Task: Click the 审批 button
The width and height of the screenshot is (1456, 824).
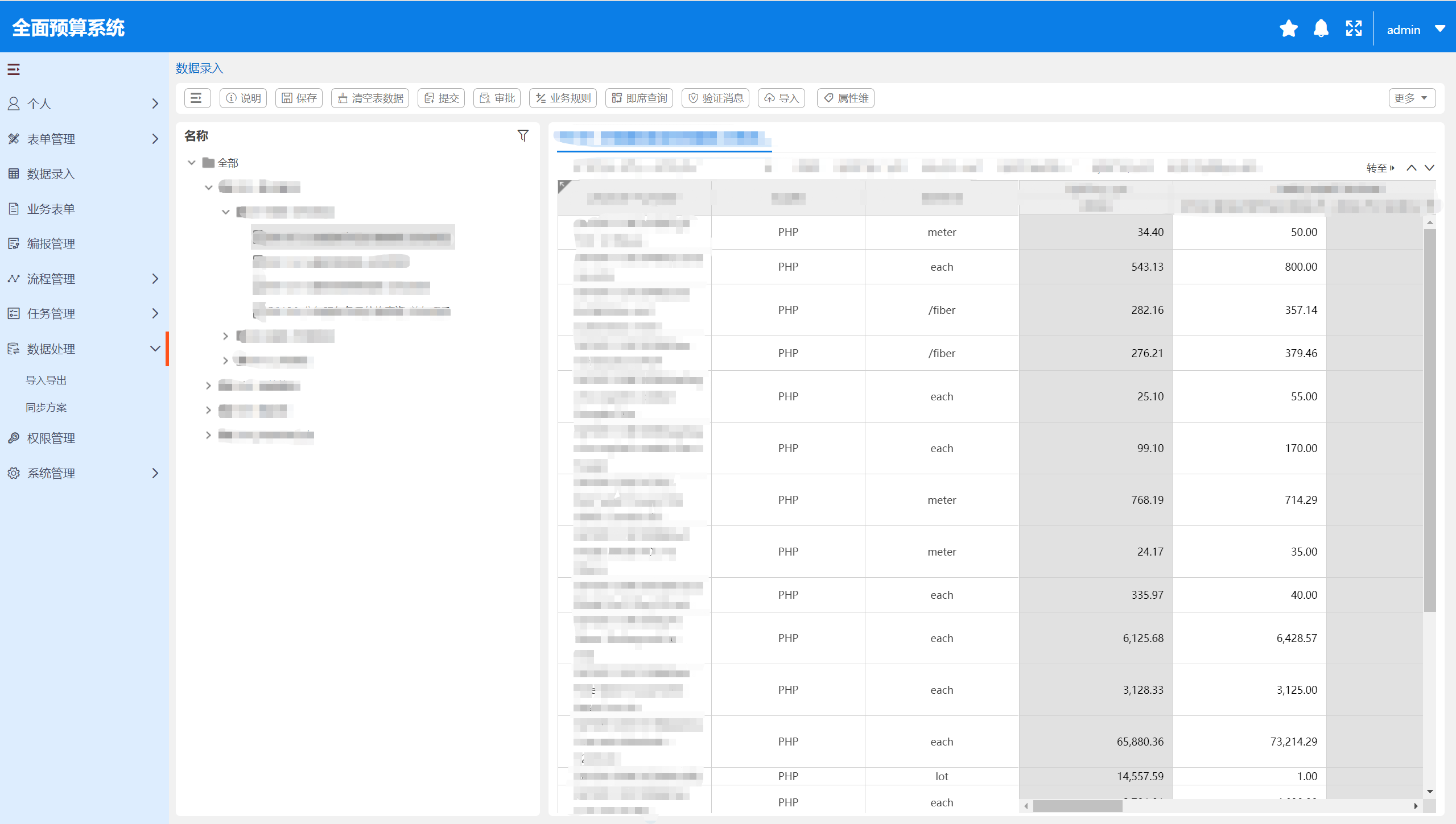Action: point(497,98)
